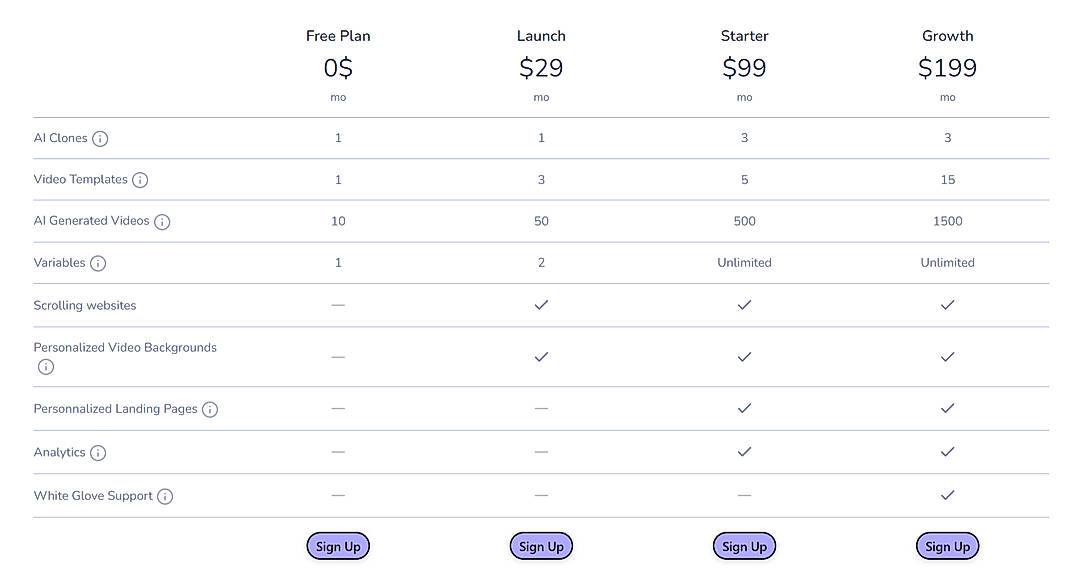Image resolution: width=1070 pixels, height=580 pixels.
Task: Sign Up for the Growth plan
Action: pyautogui.click(x=947, y=546)
